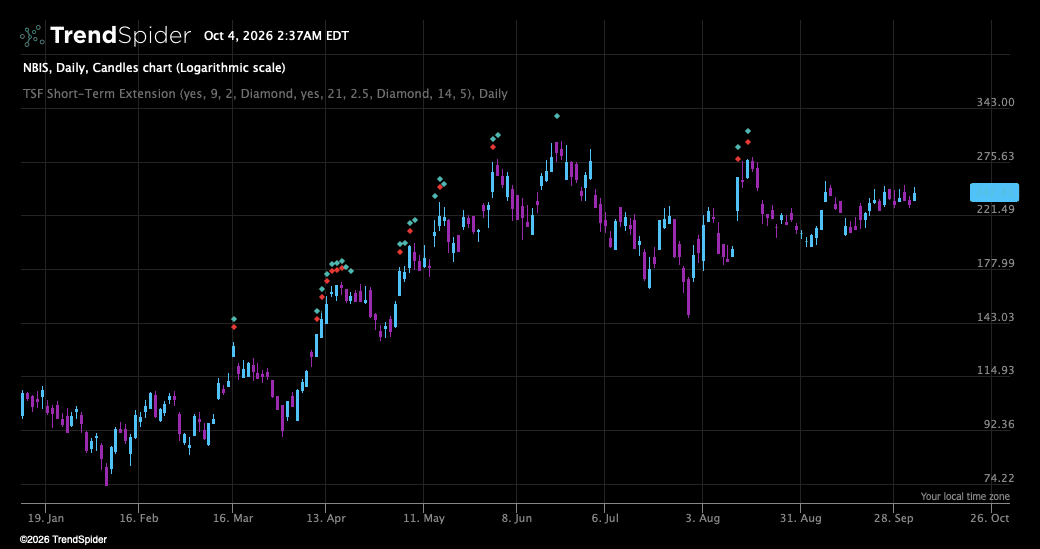Image resolution: width=1040 pixels, height=549 pixels.
Task: Open the TSF Short-Term Extension indicator label
Action: click(x=265, y=93)
